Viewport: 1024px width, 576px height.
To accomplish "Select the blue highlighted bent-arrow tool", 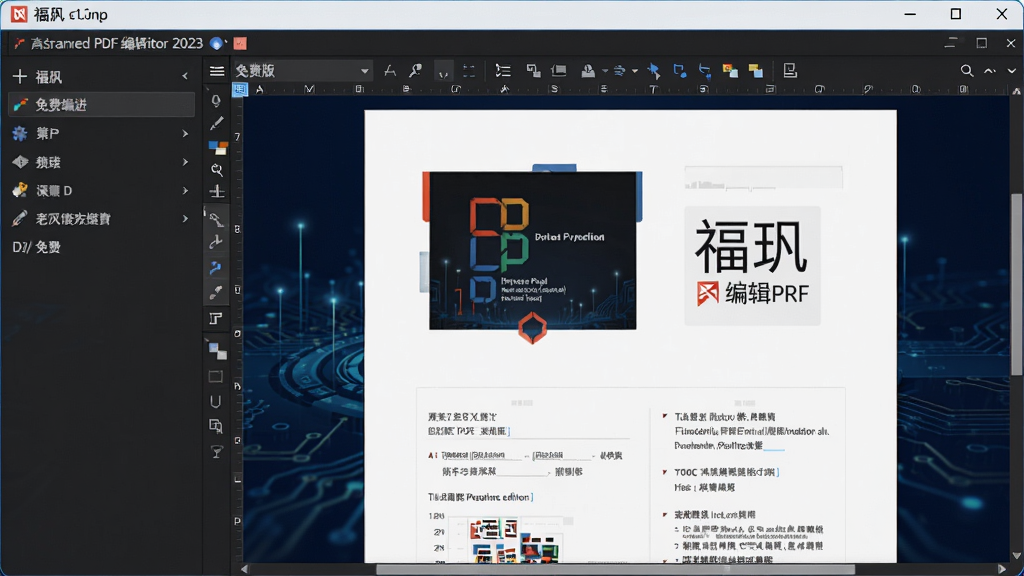I will [216, 268].
